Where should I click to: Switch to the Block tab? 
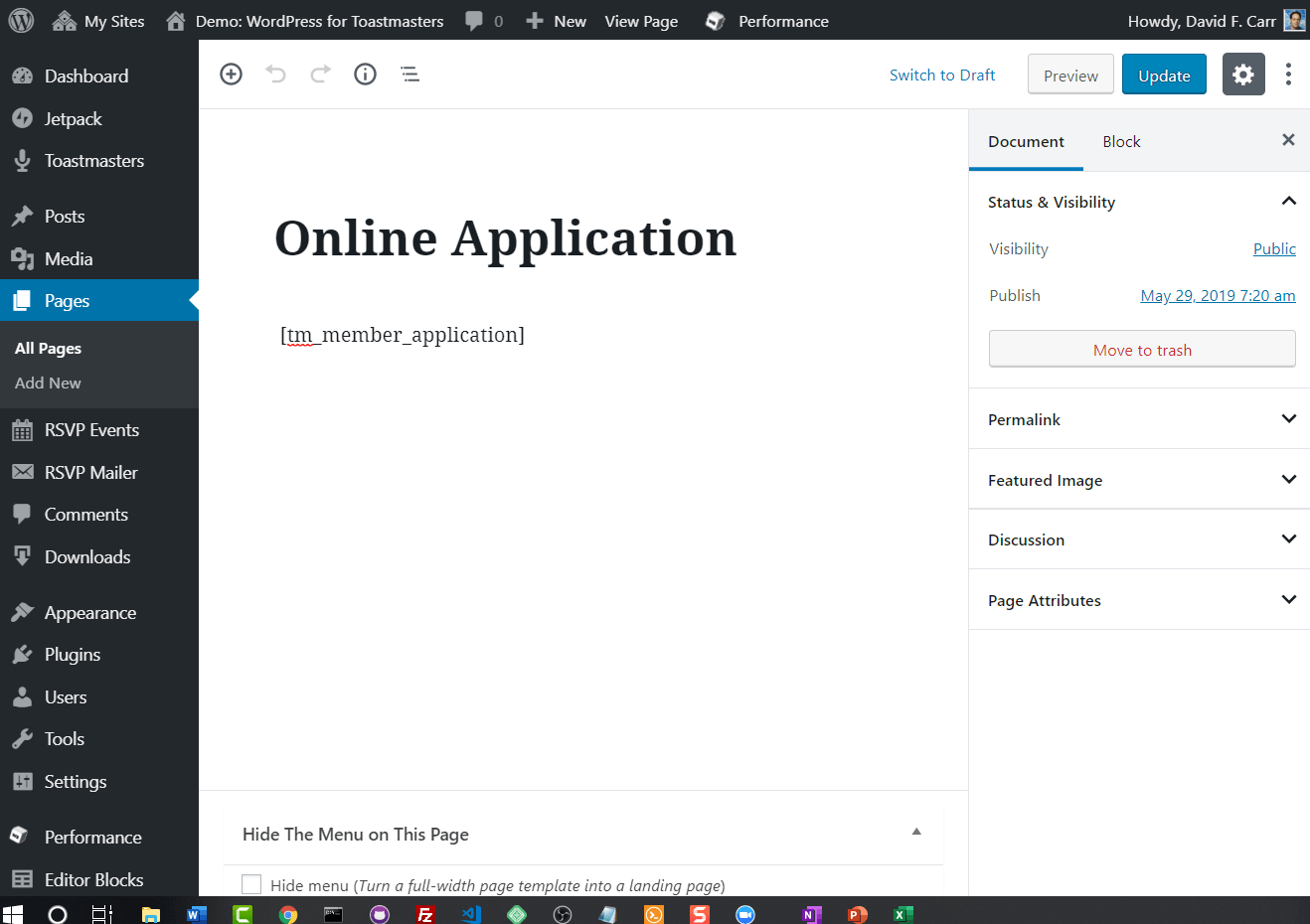tap(1121, 141)
